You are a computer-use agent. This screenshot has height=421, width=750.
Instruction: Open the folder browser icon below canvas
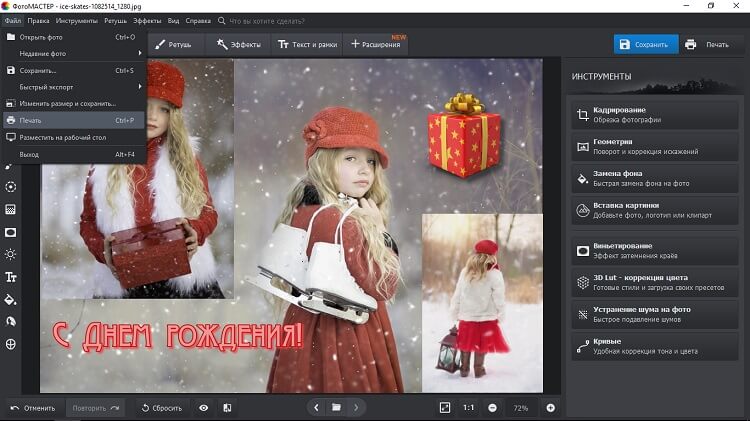(337, 408)
